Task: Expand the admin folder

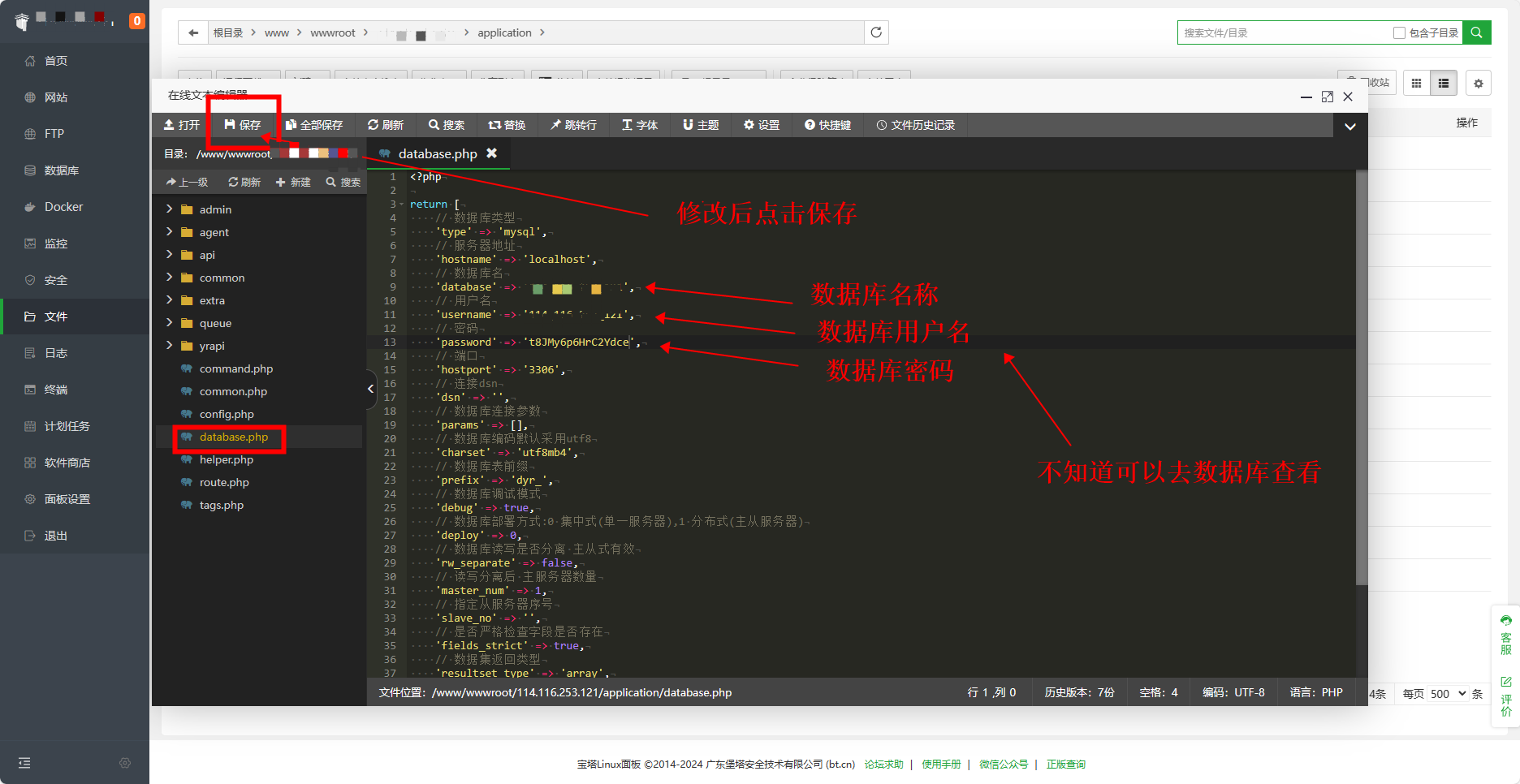Action: pos(170,209)
